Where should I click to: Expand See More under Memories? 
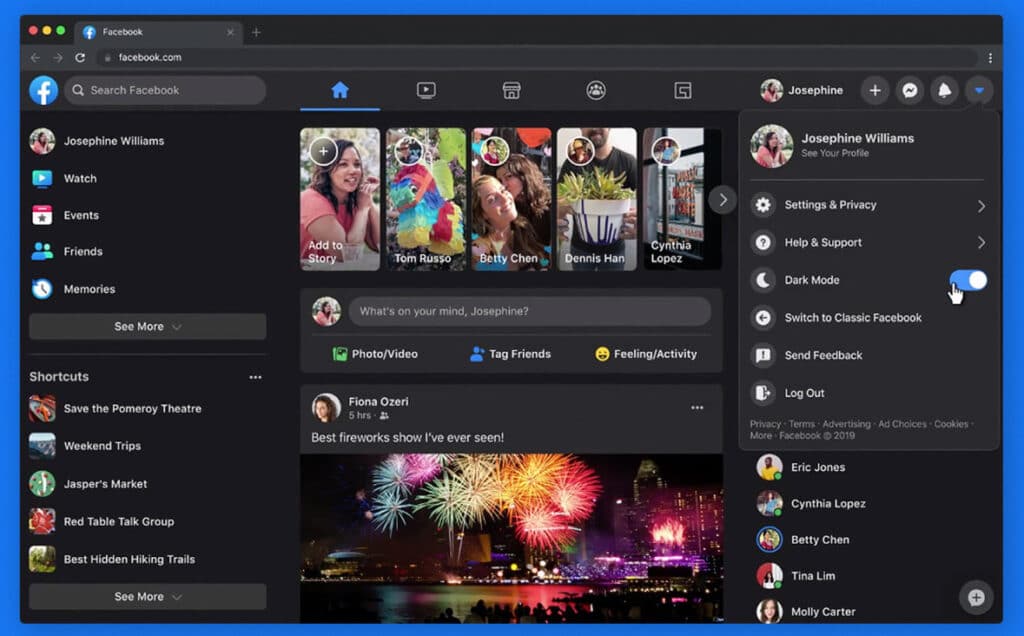tap(147, 327)
